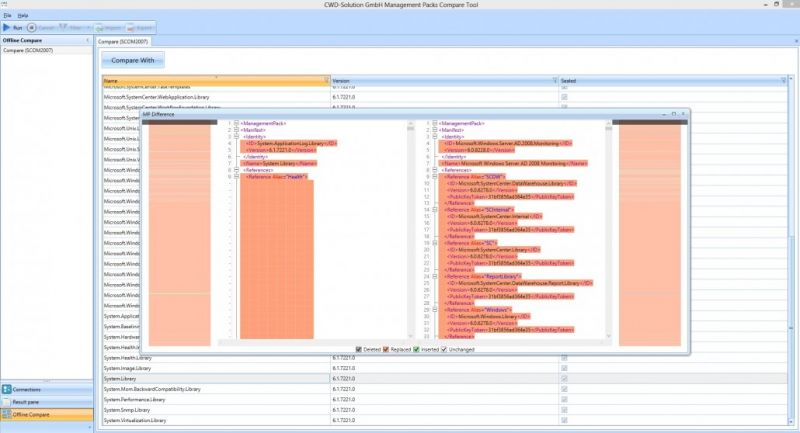Click the Version column filter icon
Viewport: 800px width, 433px height.
pos(555,81)
